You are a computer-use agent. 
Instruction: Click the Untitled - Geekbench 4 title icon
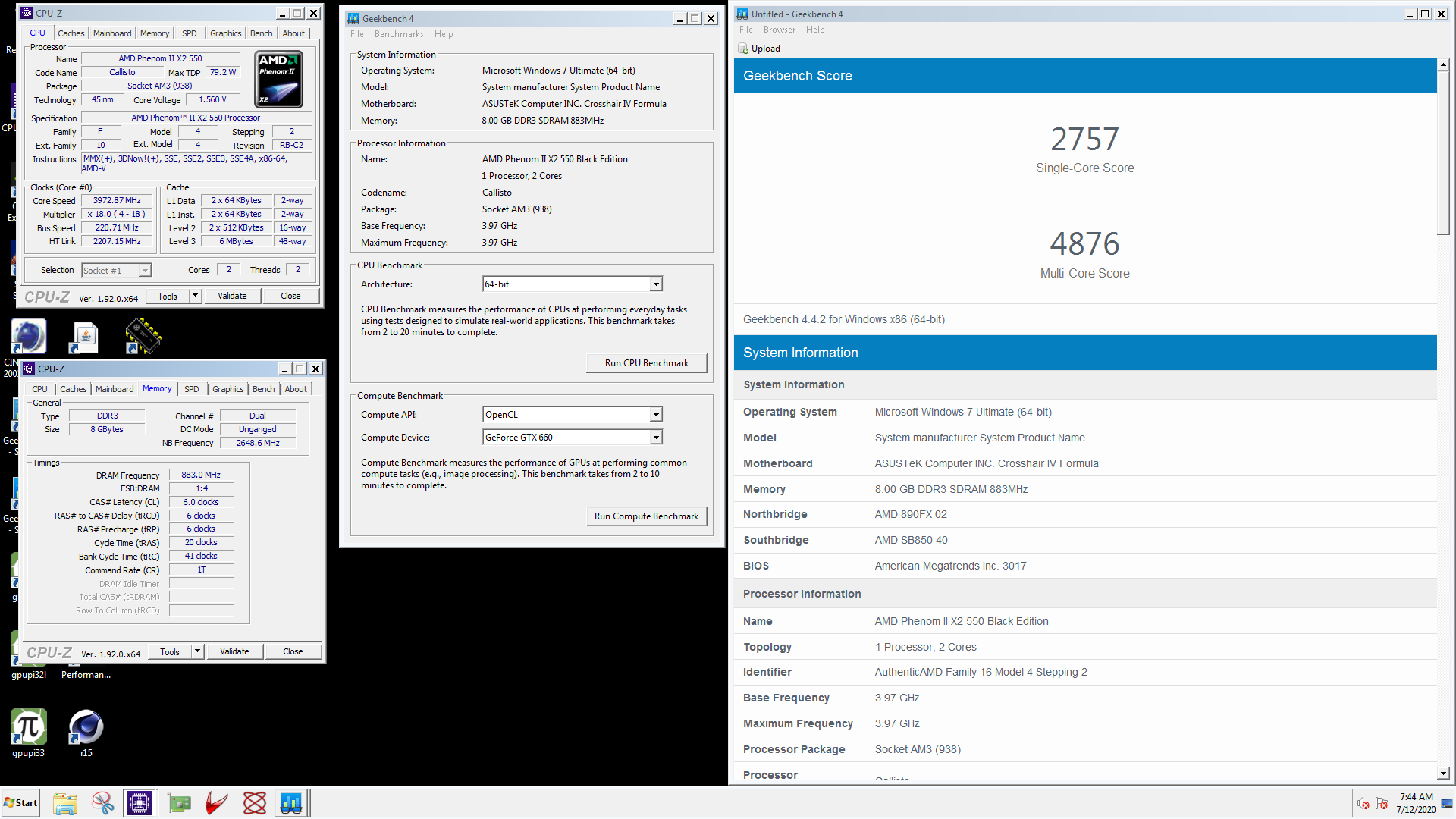point(742,14)
